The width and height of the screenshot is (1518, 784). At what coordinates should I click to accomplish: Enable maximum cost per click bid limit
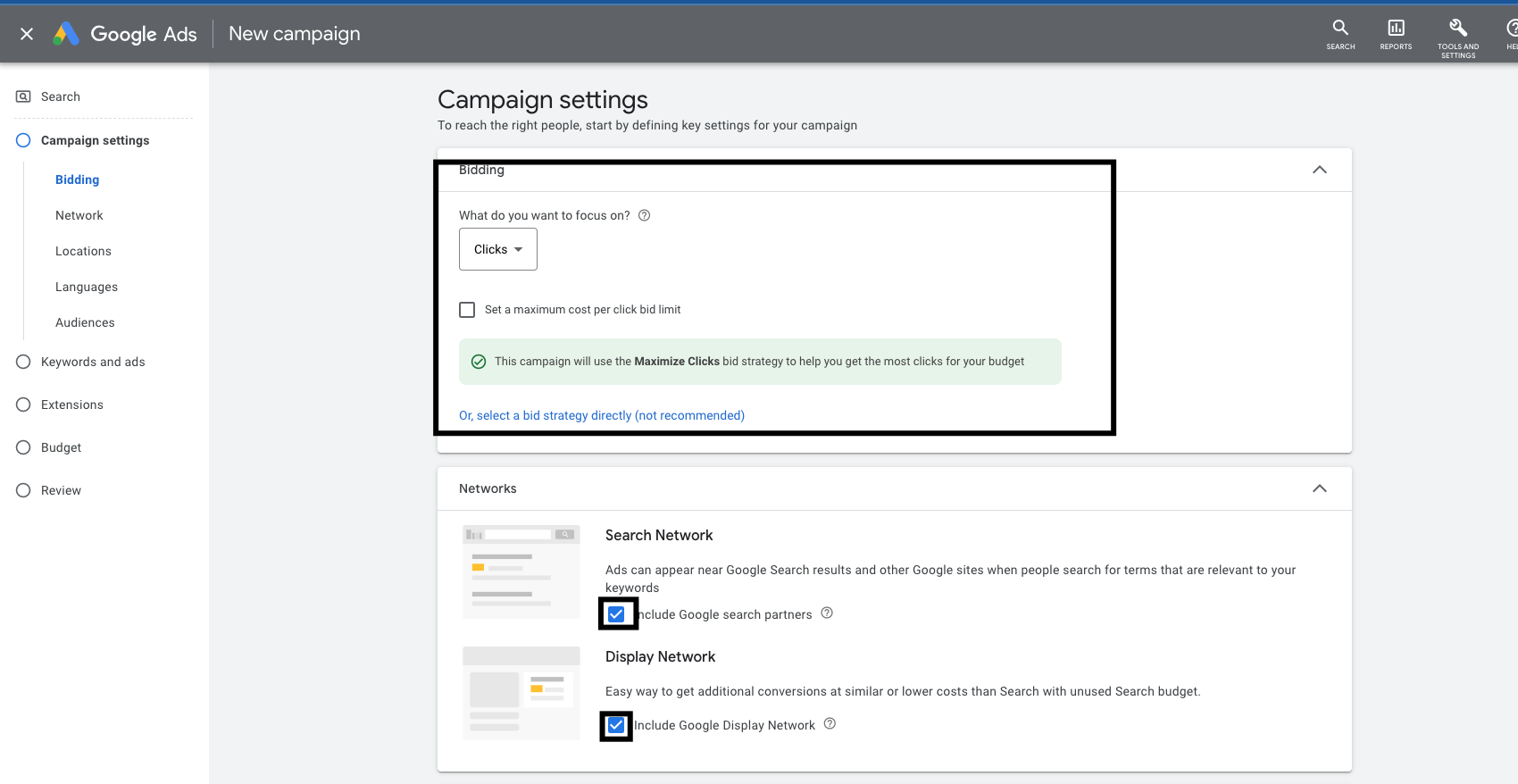(467, 310)
